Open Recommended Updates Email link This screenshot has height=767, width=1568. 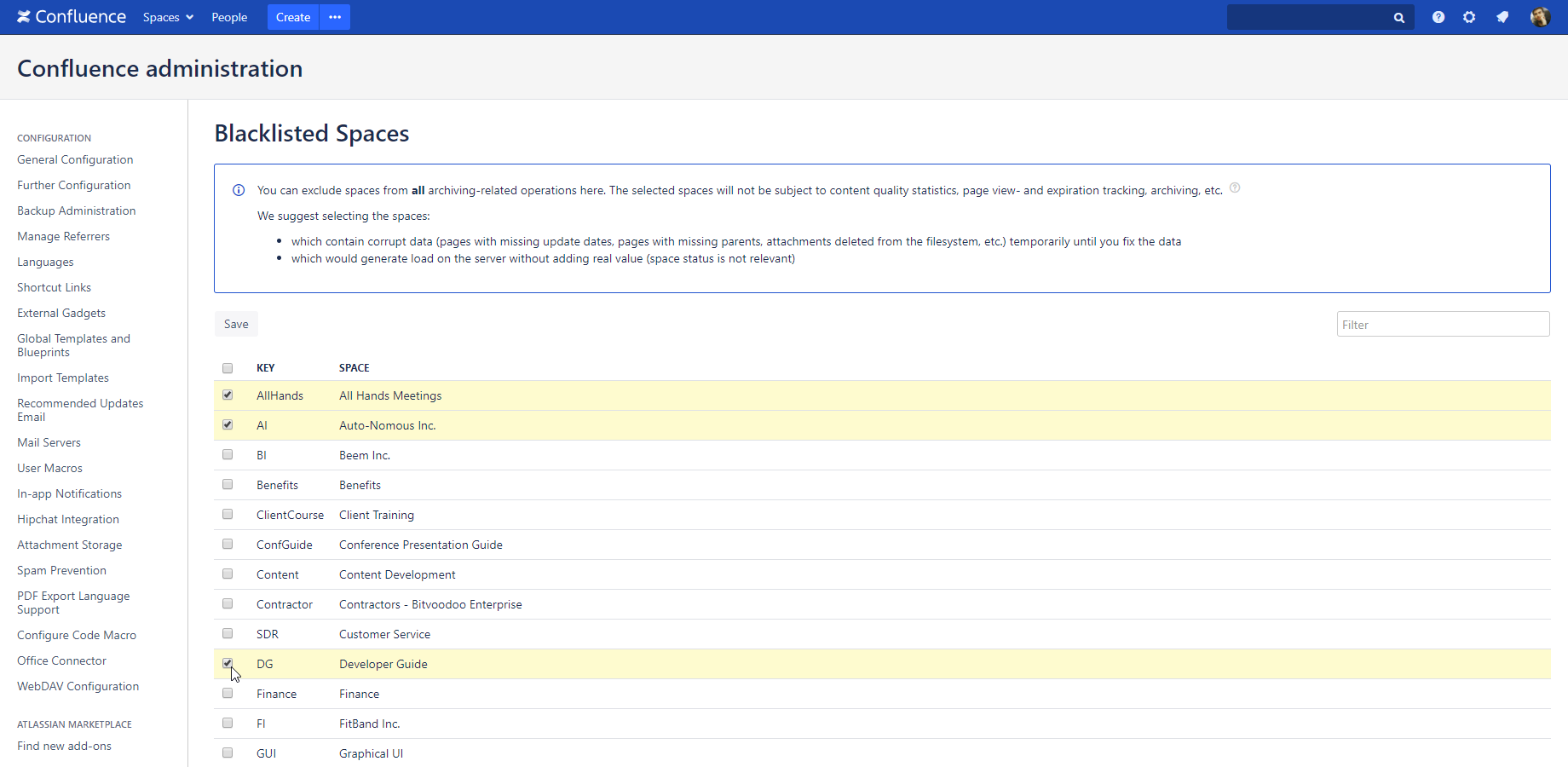[80, 410]
